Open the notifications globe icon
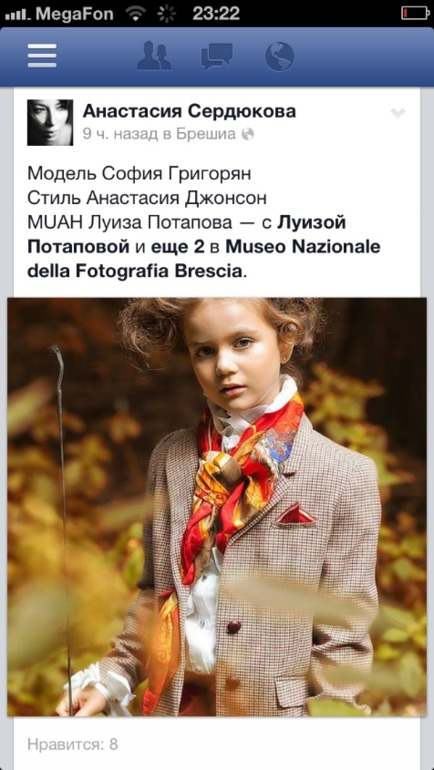The width and height of the screenshot is (434, 770). pos(279,56)
